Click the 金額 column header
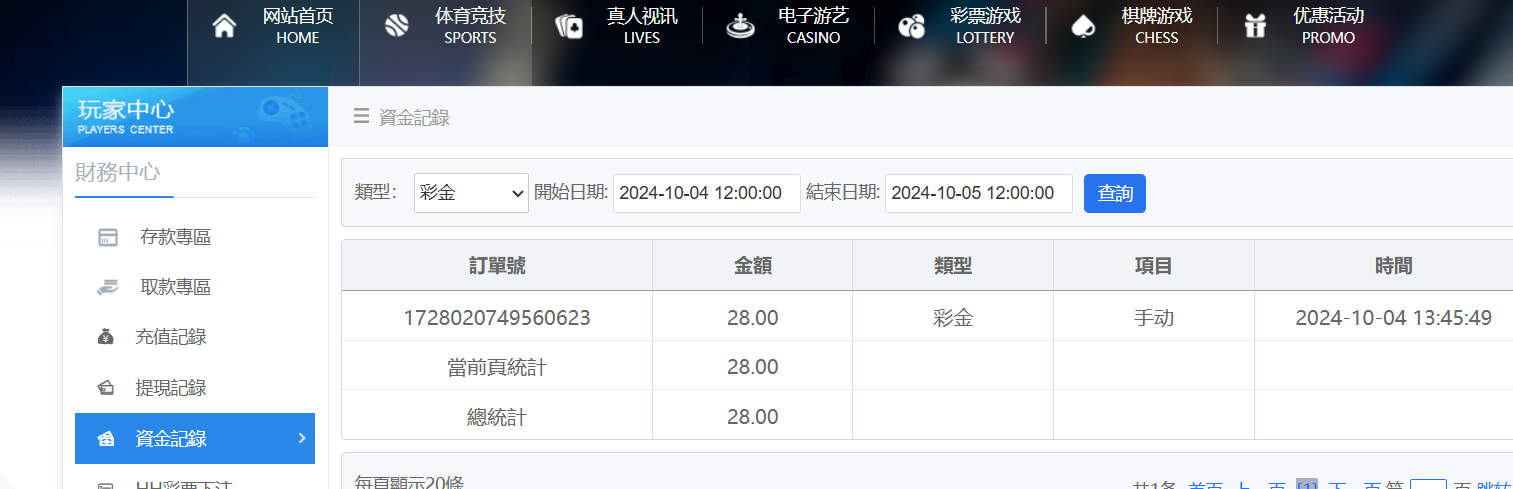Image resolution: width=1513 pixels, height=489 pixels. (x=753, y=265)
